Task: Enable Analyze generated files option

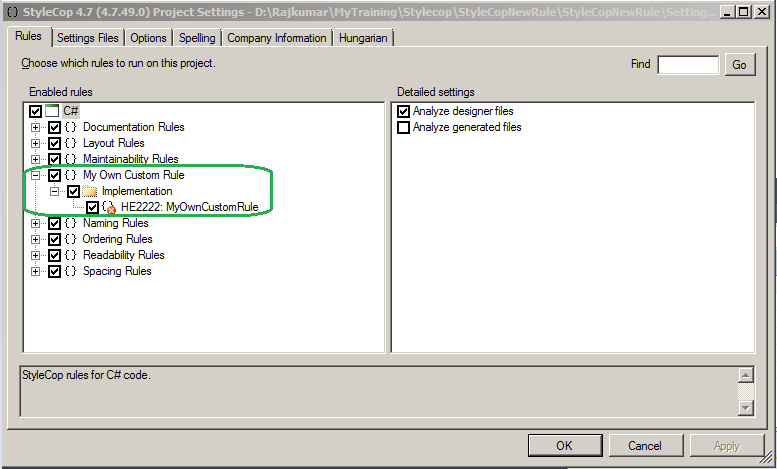Action: pyautogui.click(x=403, y=127)
